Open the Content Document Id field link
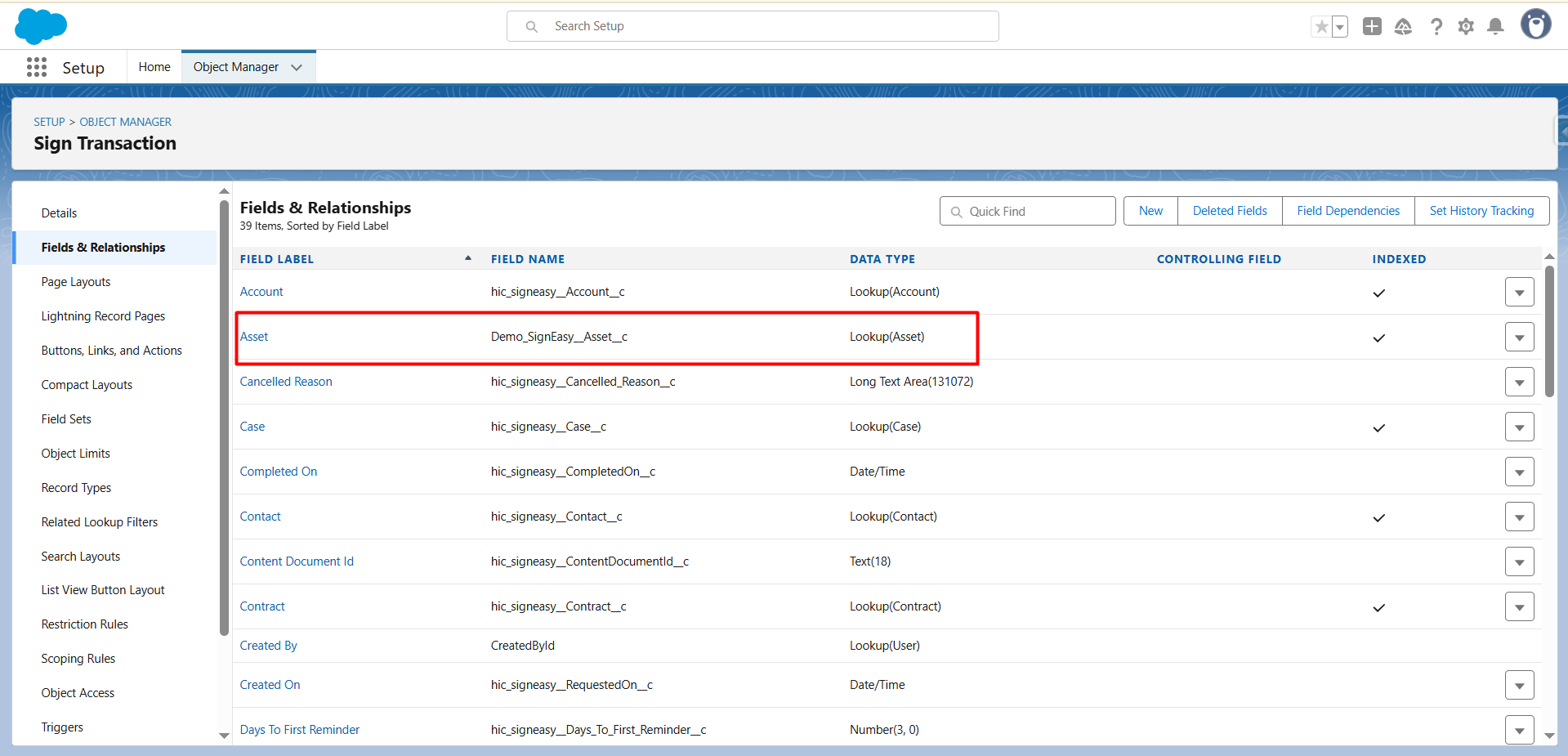 click(297, 561)
